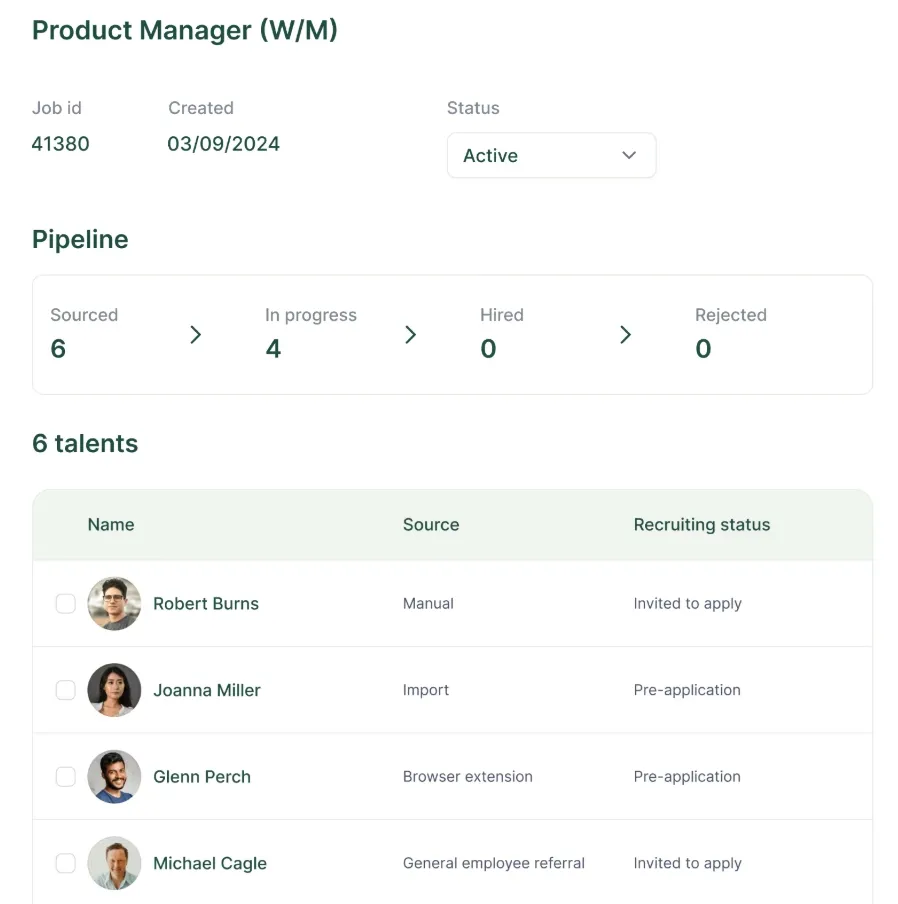Click Michael Cagle's profile photo
The height and width of the screenshot is (904, 898).
click(114, 863)
